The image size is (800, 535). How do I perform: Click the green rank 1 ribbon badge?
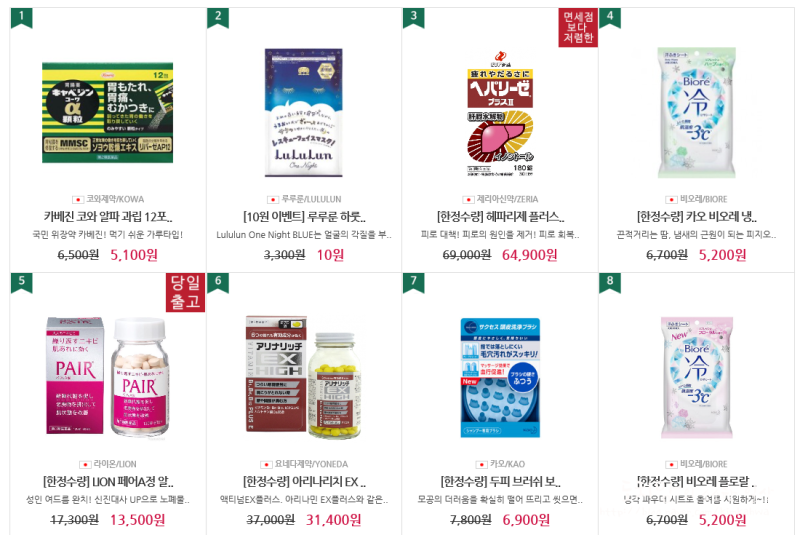(21, 17)
